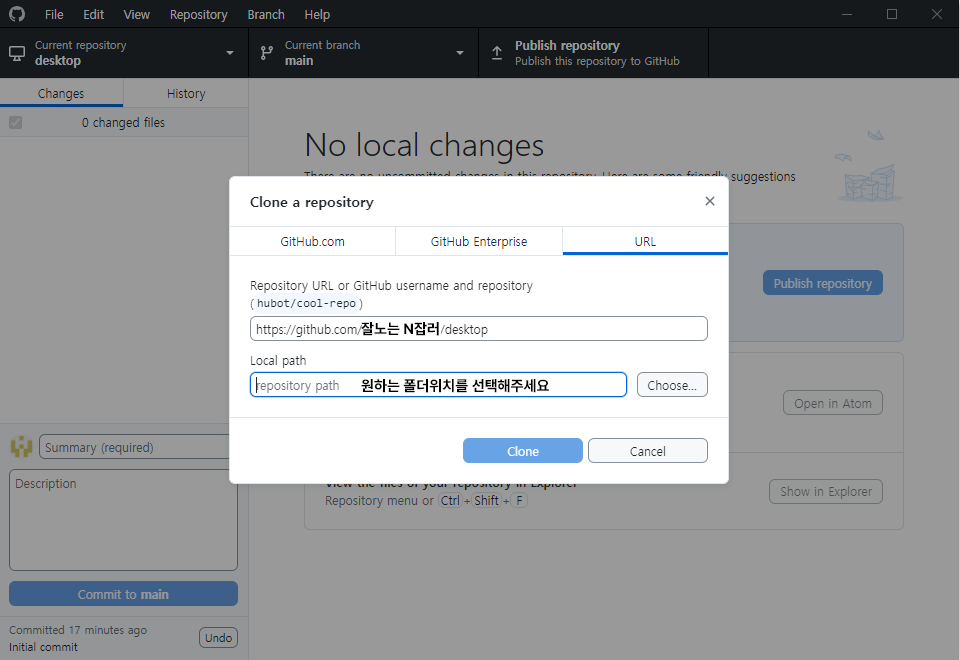
Task: Click the 'Committed 17 minutes ago' text
Action: (78, 630)
